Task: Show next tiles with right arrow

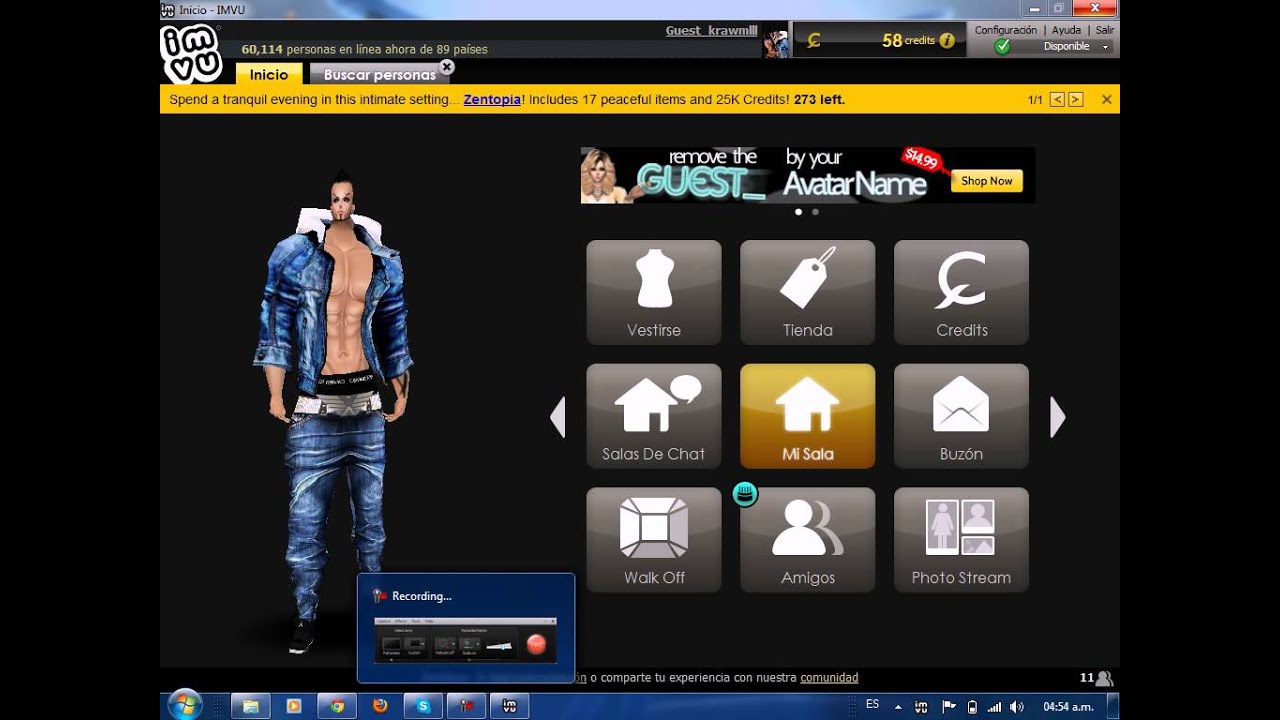Action: tap(1057, 417)
